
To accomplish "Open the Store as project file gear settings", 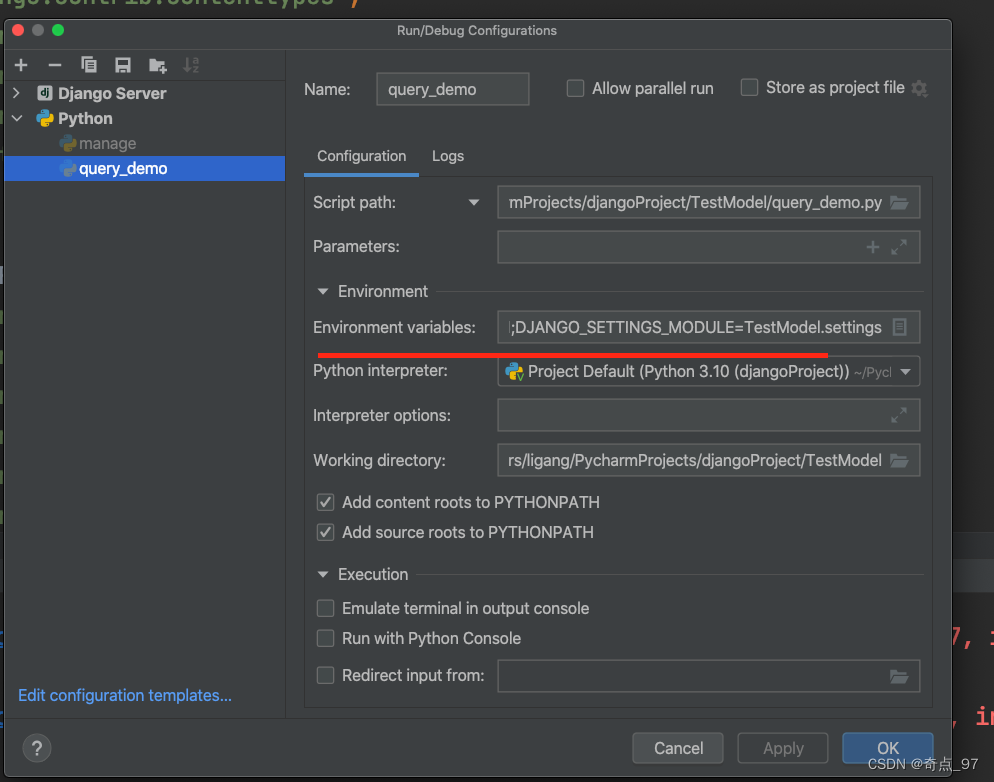I will pyautogui.click(x=919, y=89).
